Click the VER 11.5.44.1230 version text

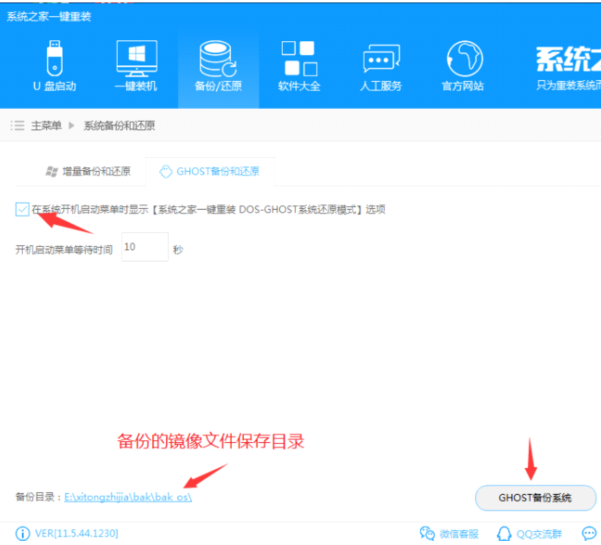pyautogui.click(x=76, y=533)
